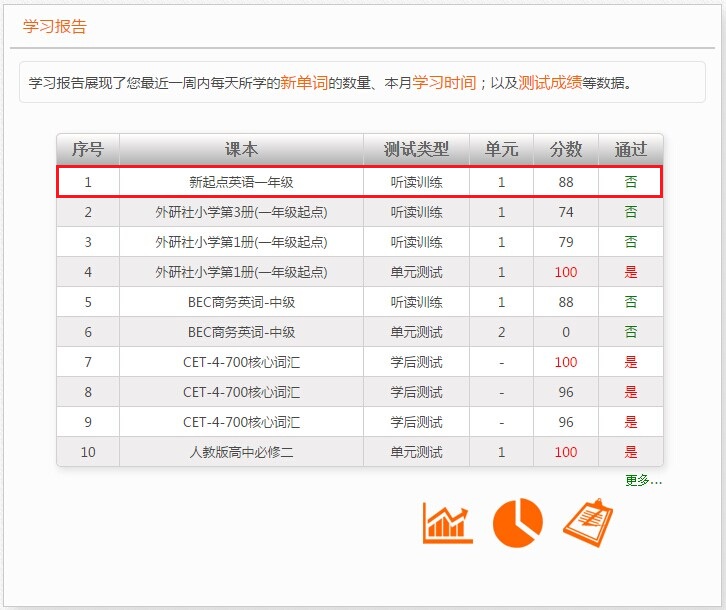The width and height of the screenshot is (726, 610).
Task: Click 学后测试 test type in row 9
Action: pyautogui.click(x=416, y=422)
